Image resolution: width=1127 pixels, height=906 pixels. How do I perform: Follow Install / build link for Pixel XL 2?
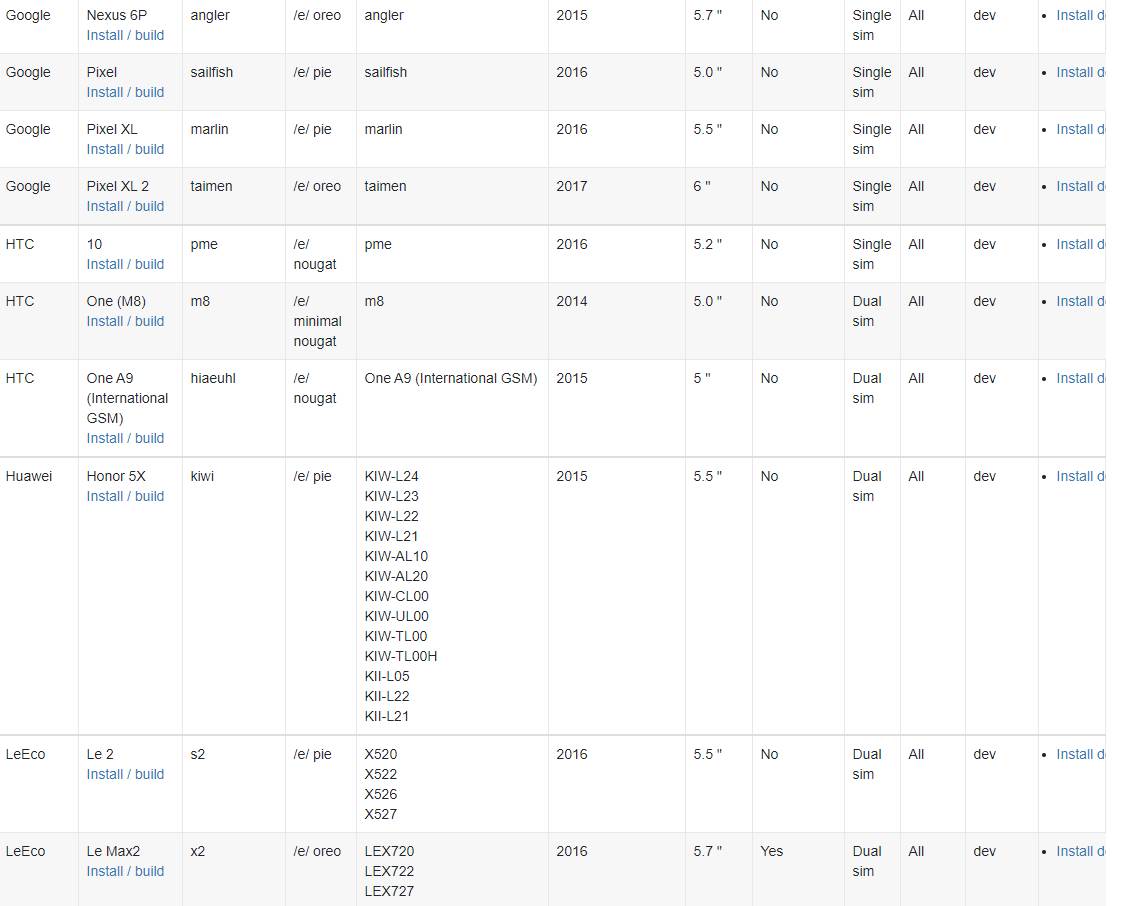pos(125,206)
